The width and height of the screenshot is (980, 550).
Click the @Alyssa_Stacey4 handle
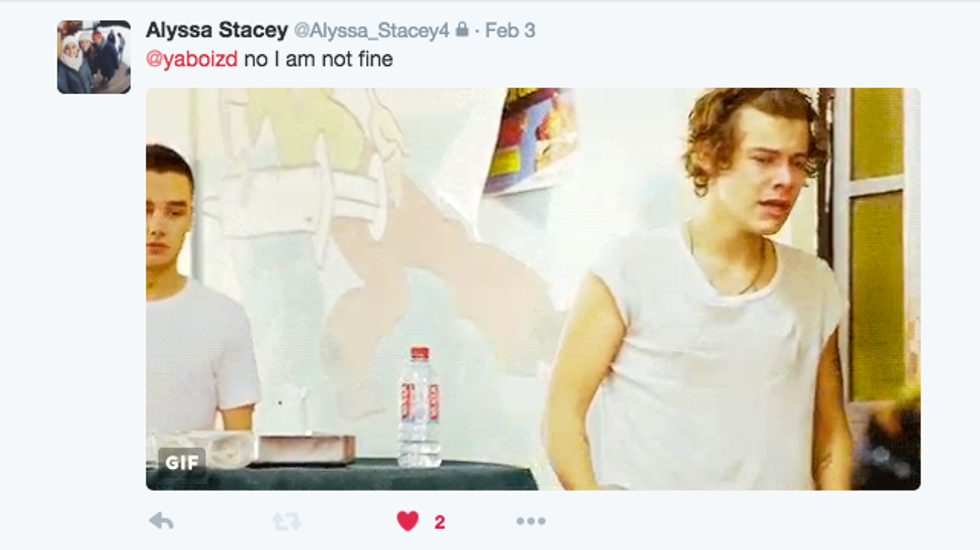click(x=371, y=31)
